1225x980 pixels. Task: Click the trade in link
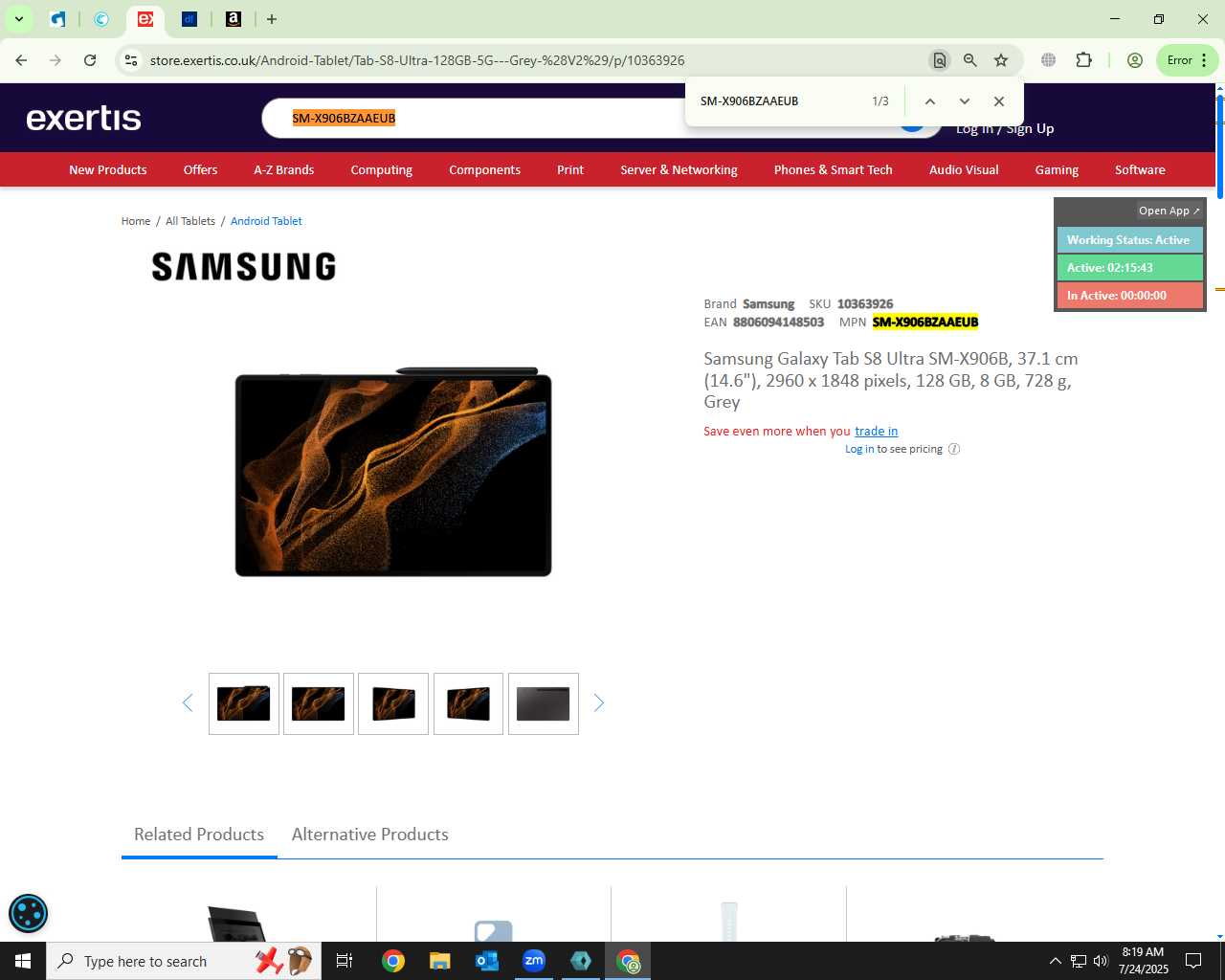[876, 432]
